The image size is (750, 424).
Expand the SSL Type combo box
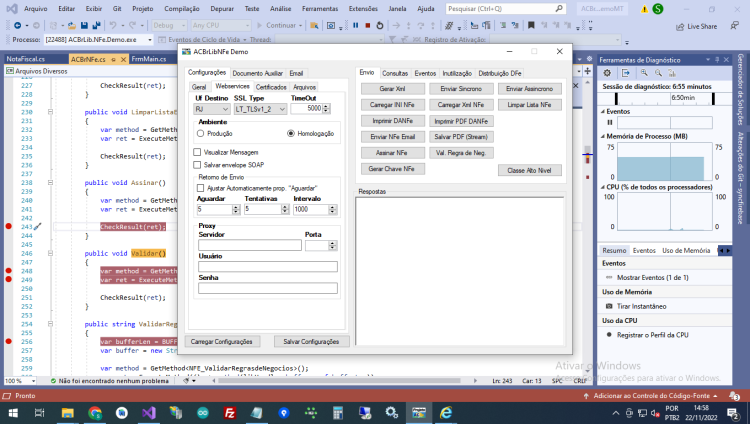pyautogui.click(x=260, y=109)
